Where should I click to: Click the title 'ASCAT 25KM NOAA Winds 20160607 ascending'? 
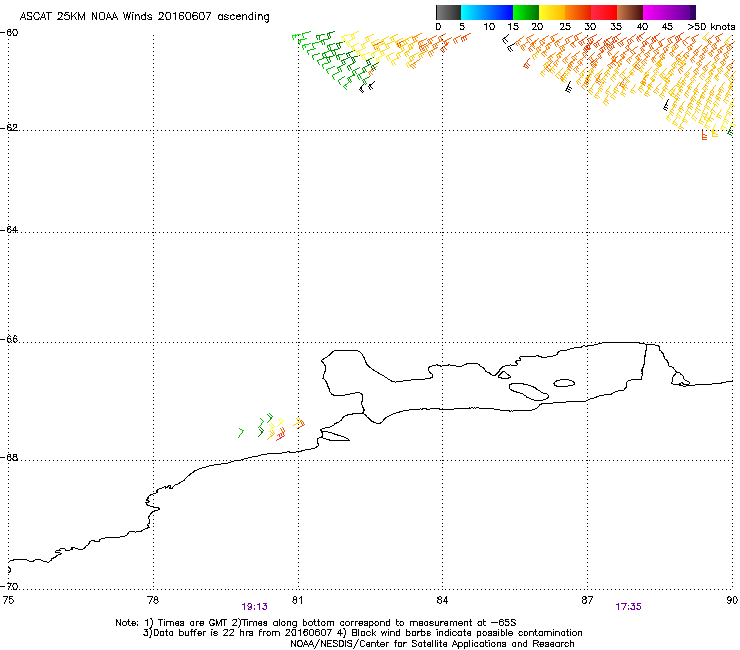click(x=144, y=17)
